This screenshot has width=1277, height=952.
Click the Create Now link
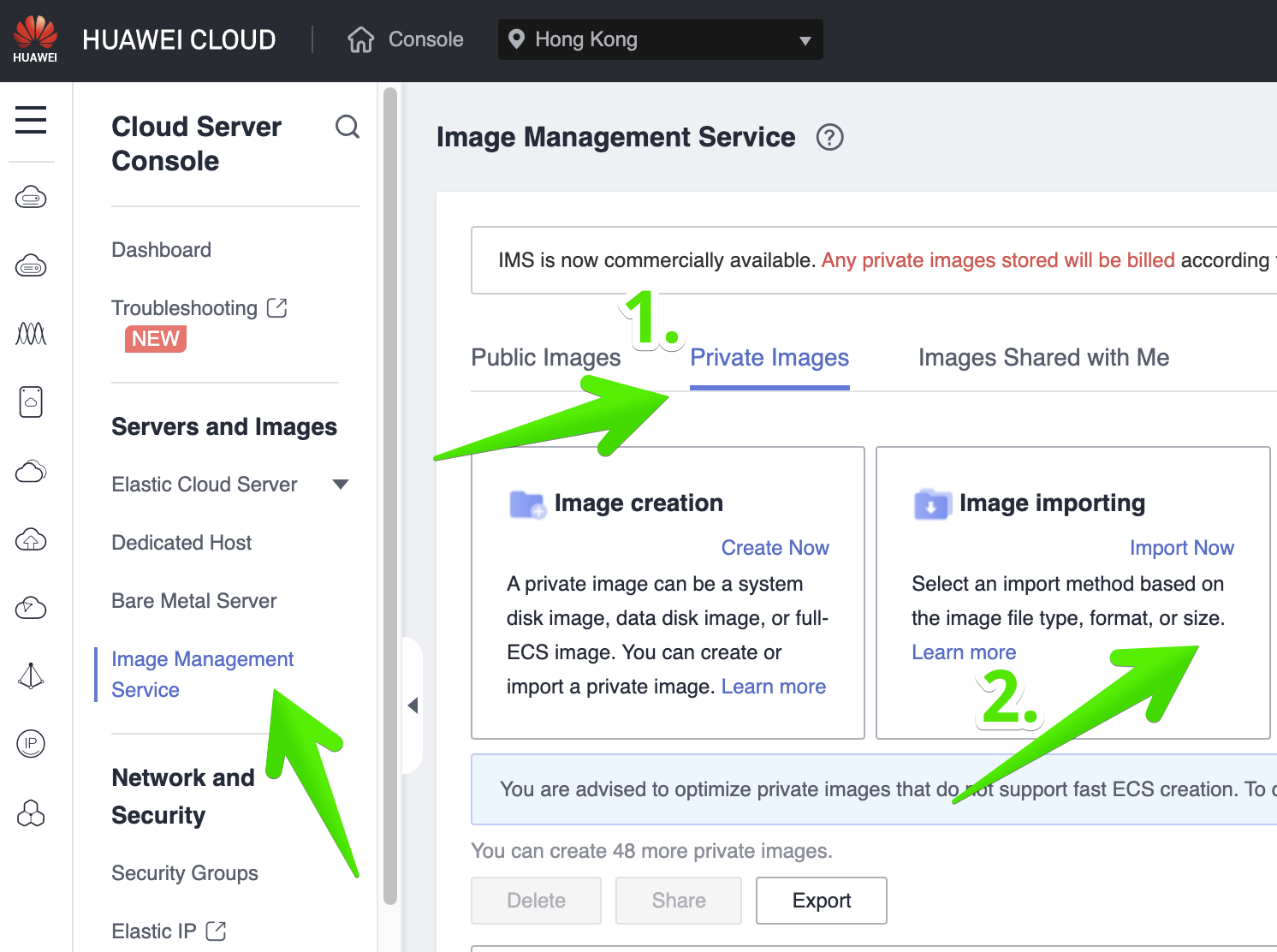click(x=775, y=548)
